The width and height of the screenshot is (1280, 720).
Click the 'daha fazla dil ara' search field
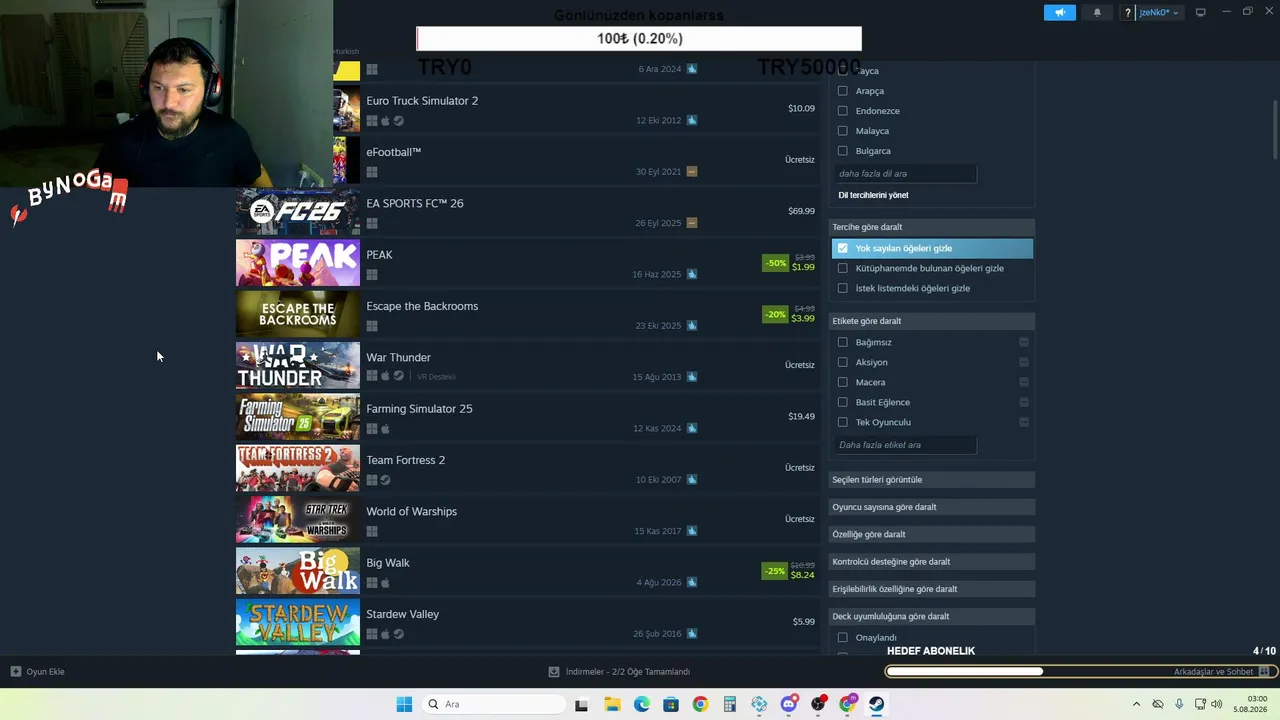coord(905,174)
